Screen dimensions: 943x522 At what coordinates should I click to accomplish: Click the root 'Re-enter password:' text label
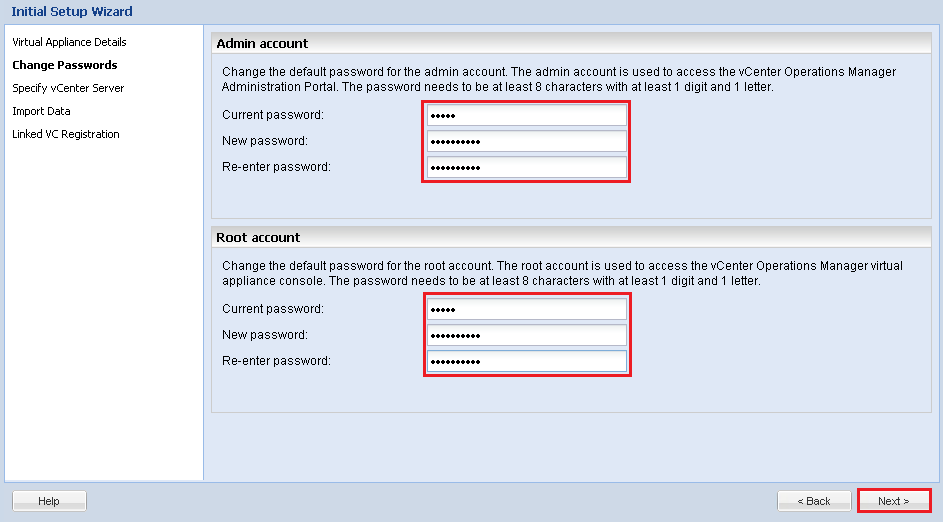276,361
